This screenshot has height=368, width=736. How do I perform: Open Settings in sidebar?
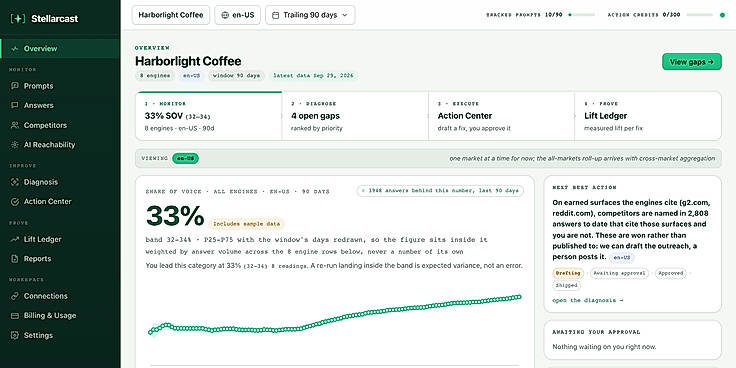pos(60,336)
